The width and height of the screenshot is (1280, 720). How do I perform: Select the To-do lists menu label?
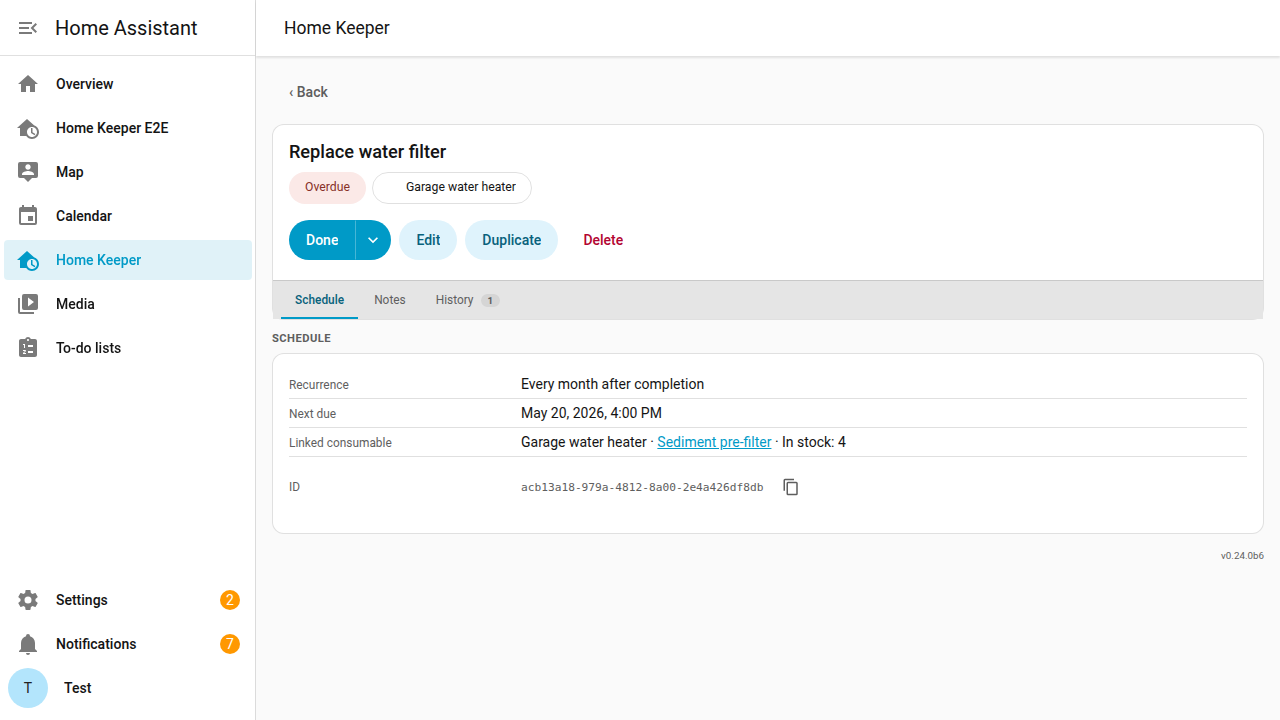point(88,348)
